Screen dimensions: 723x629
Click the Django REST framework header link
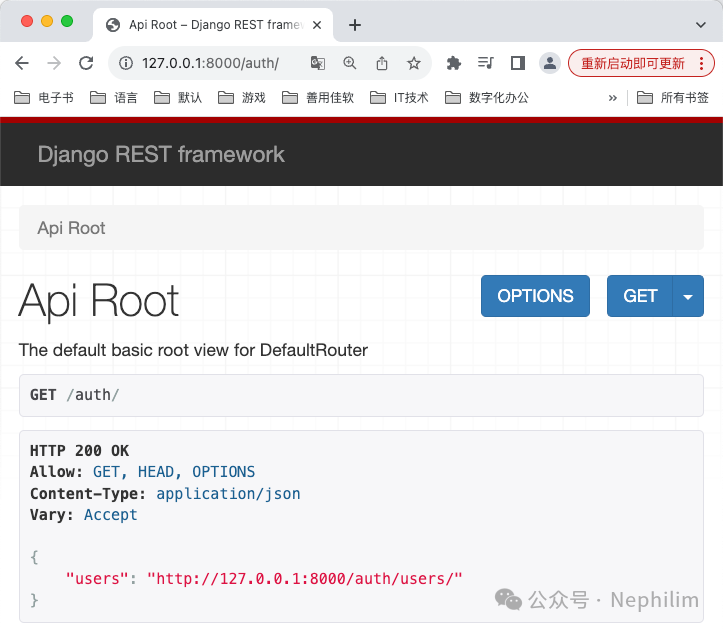click(x=161, y=154)
